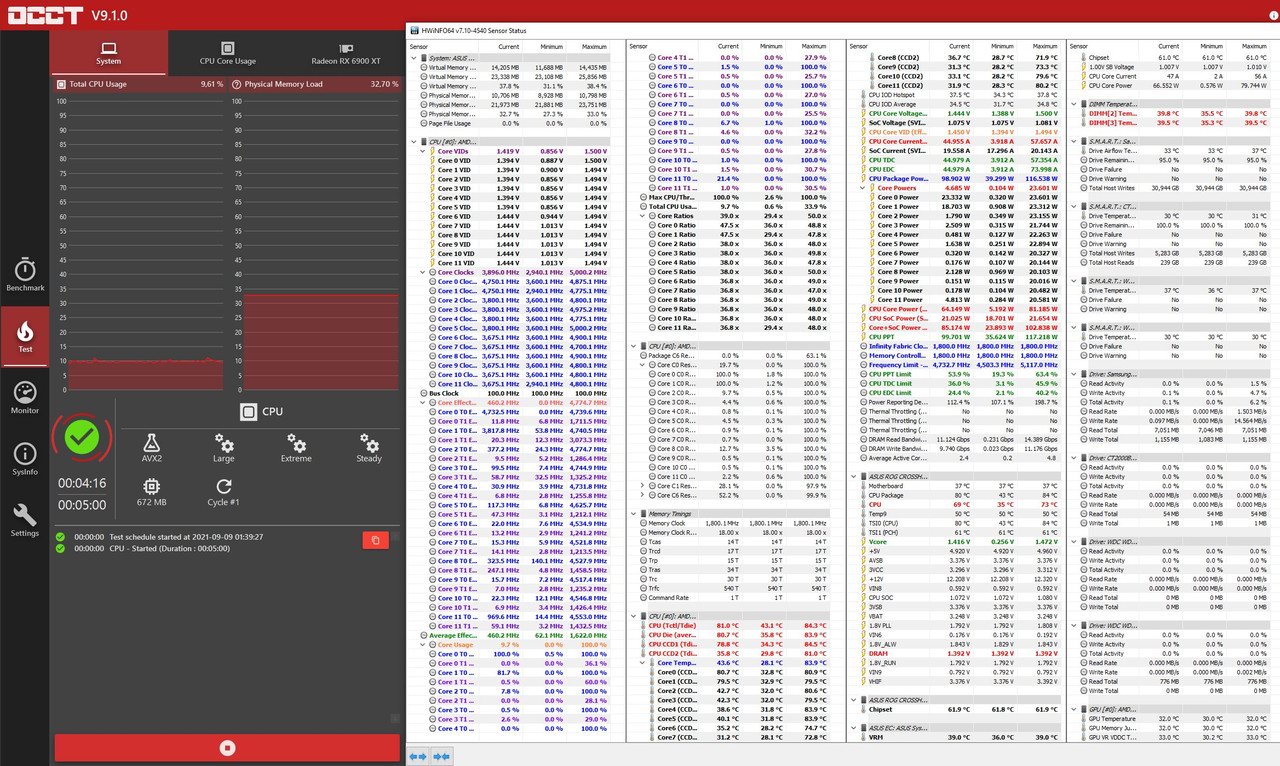
Task: Select the Average Effective clock row
Action: [x=515, y=635]
